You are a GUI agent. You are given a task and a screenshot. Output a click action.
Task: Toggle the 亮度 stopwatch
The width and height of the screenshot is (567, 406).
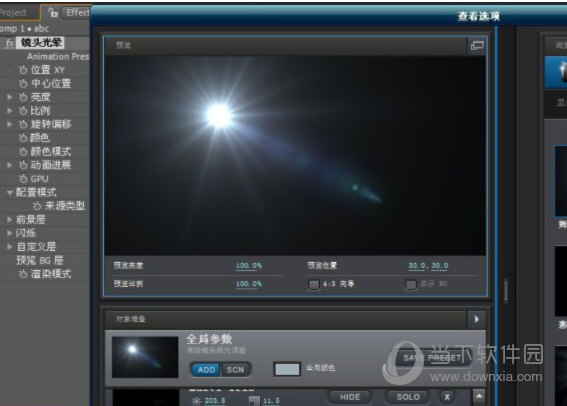point(23,97)
